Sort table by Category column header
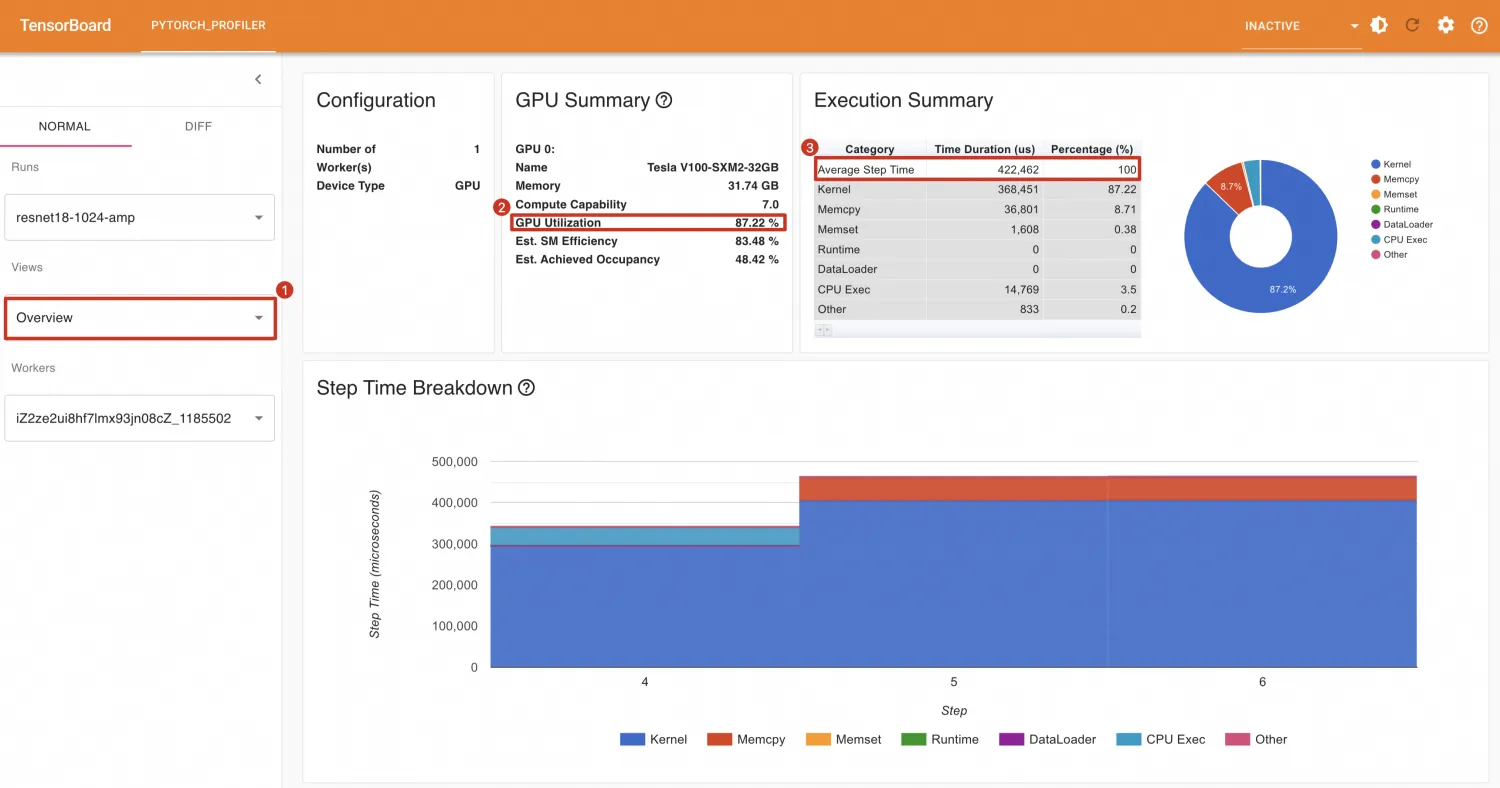The image size is (1500, 788). click(870, 149)
